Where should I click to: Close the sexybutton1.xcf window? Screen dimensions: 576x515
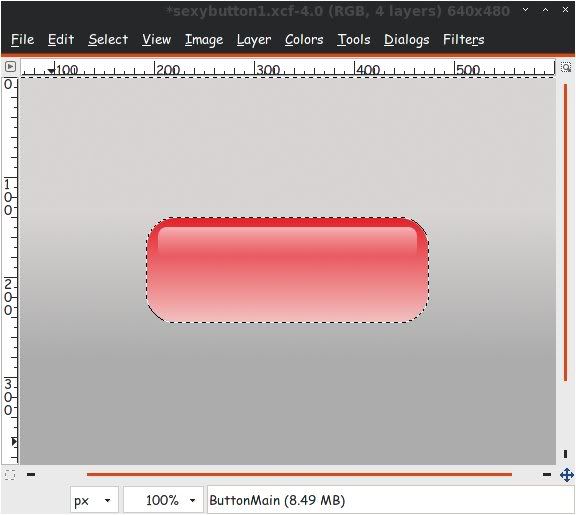565,10
